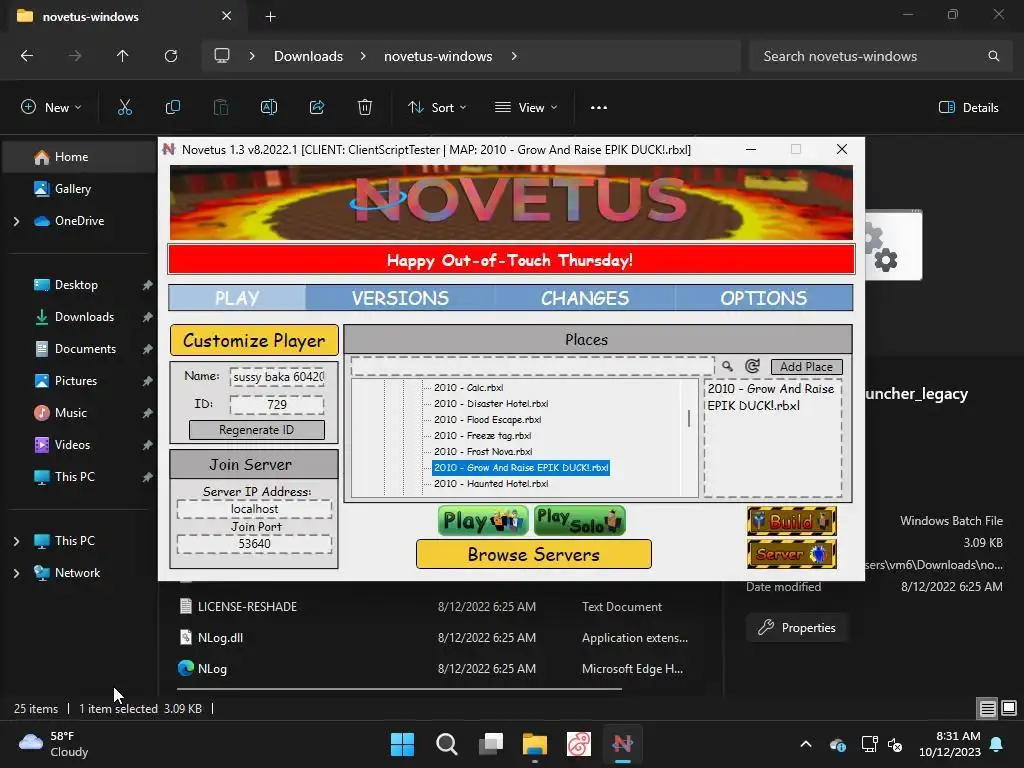The image size is (1024, 768).
Task: Focus the Search novetus-windows box
Action: 881,56
